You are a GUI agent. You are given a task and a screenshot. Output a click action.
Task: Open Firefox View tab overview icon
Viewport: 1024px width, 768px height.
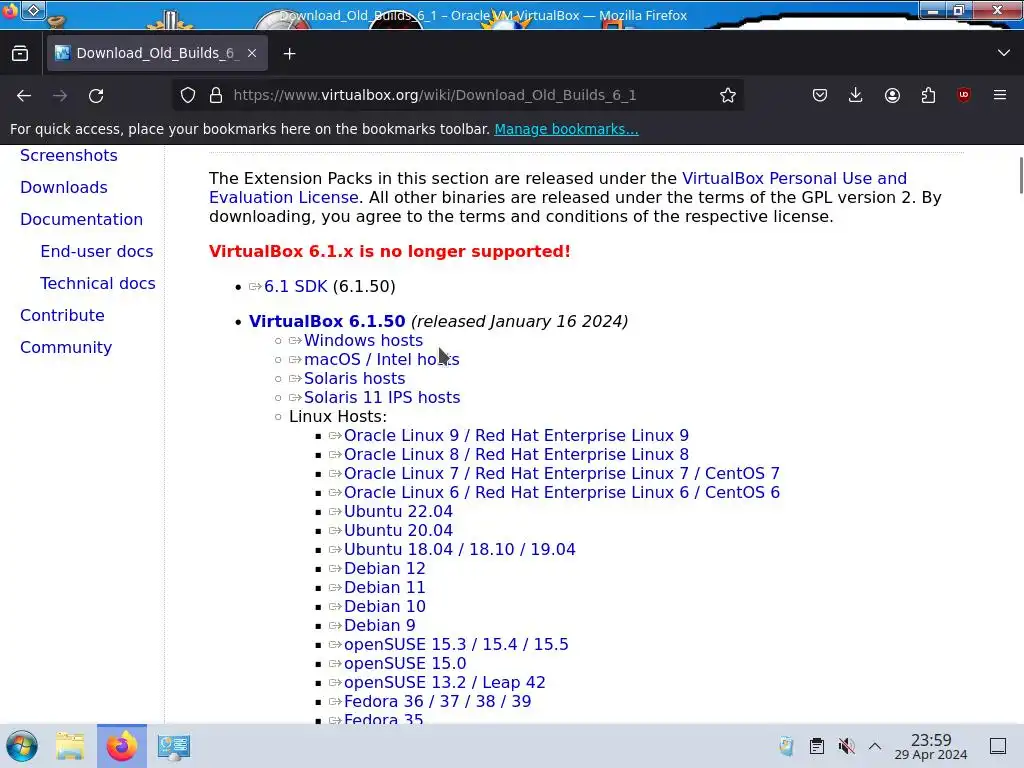tap(20, 54)
